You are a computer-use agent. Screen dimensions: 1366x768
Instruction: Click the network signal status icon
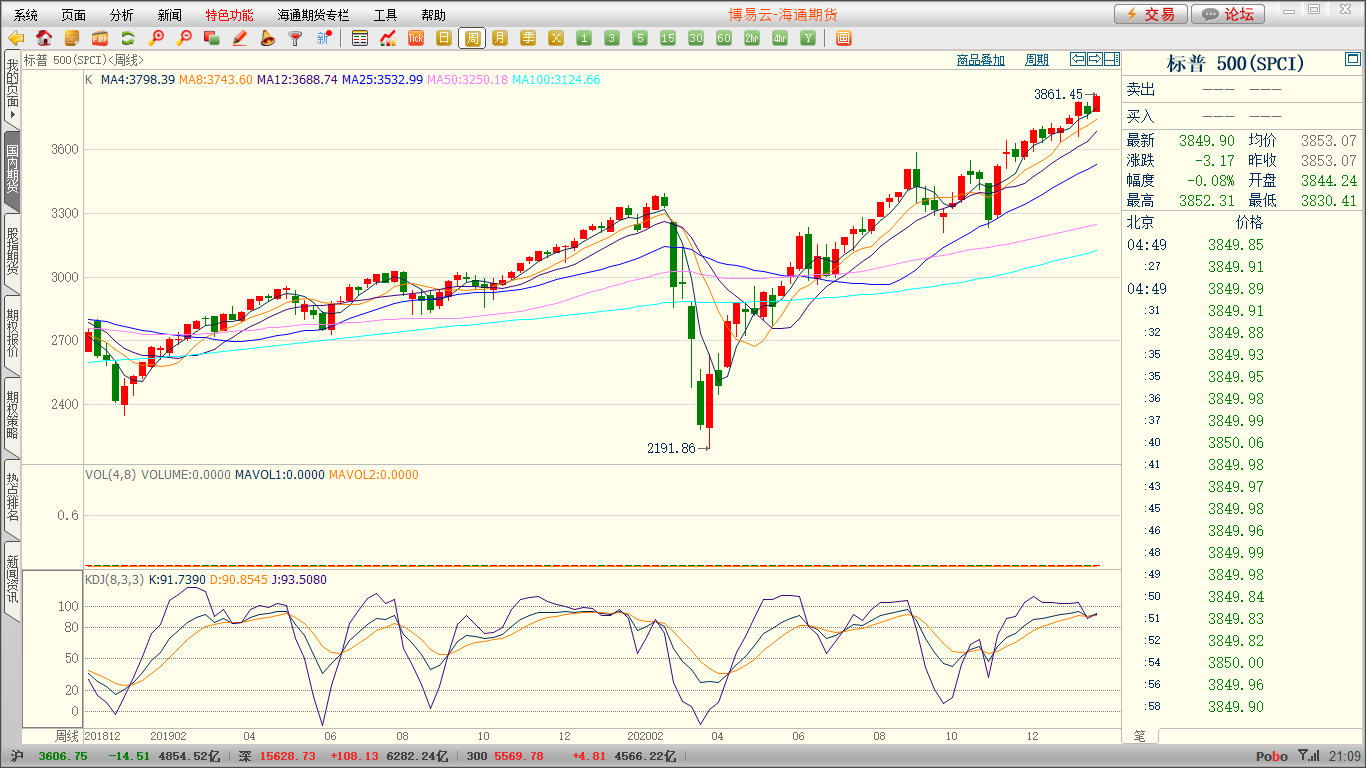pos(1308,756)
